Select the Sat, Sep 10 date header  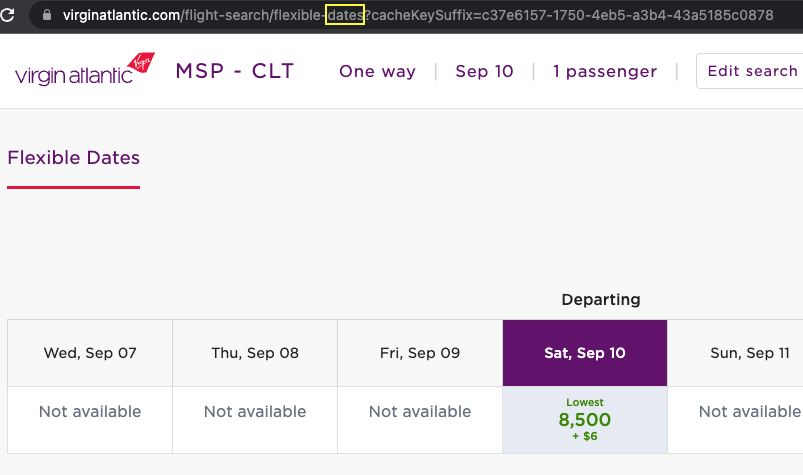pyautogui.click(x=585, y=353)
